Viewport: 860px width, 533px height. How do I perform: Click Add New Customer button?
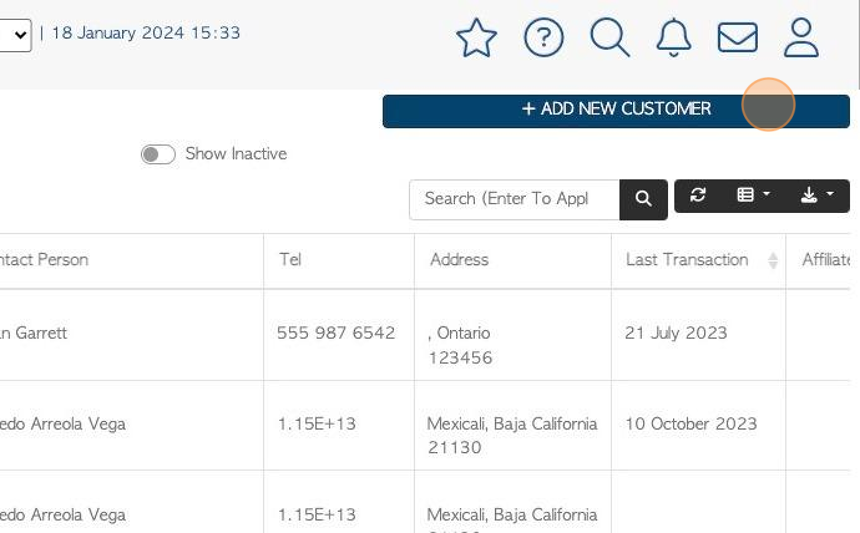point(616,111)
